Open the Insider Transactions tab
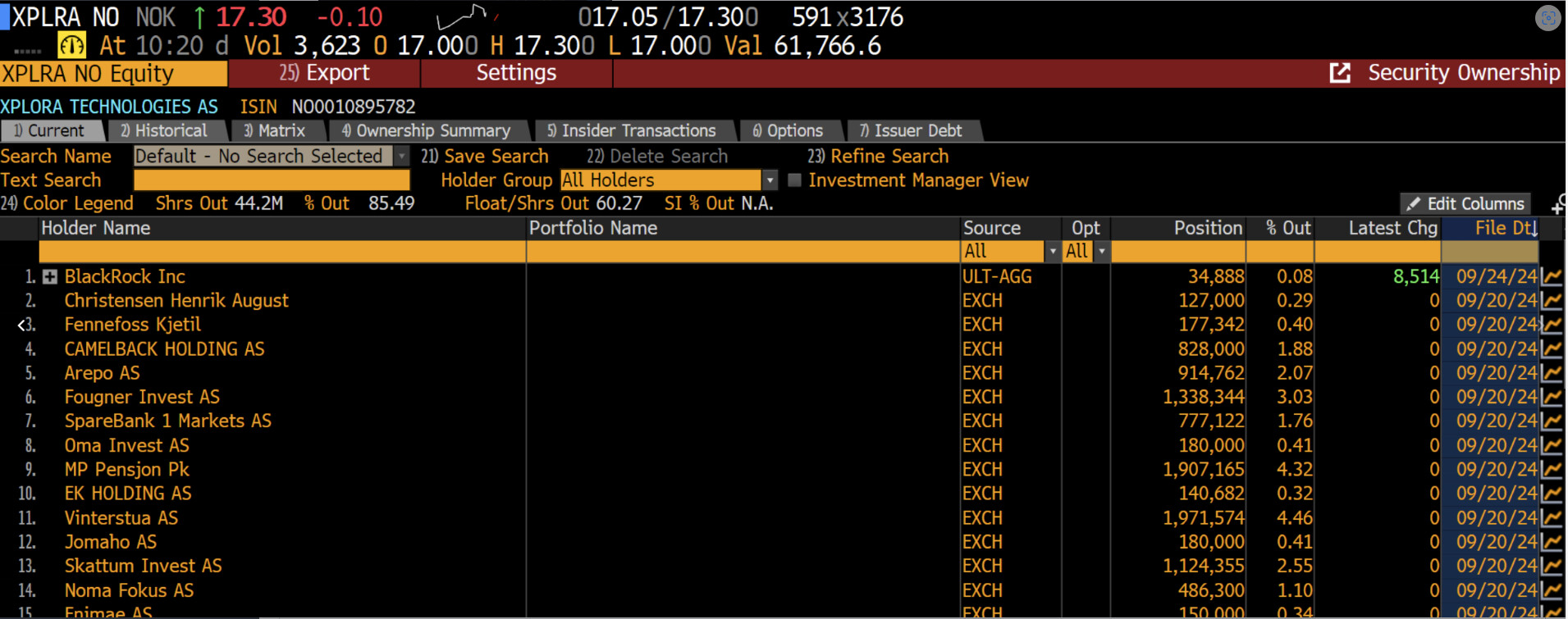1568x619 pixels. (x=635, y=130)
